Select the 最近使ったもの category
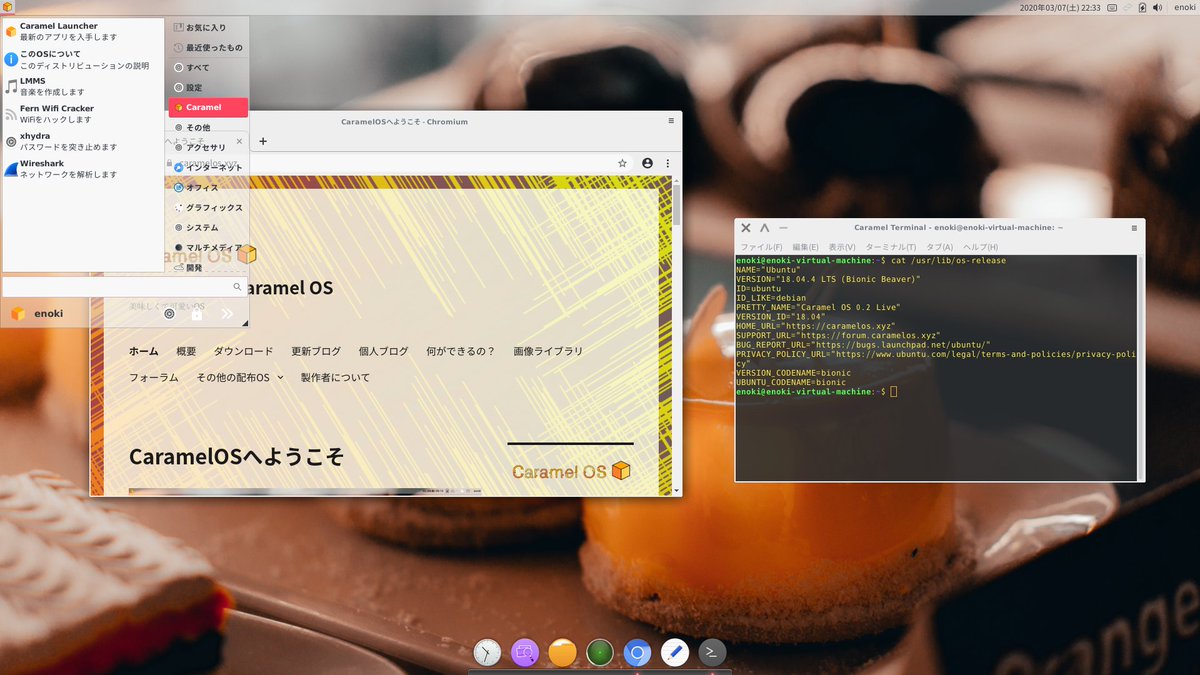The image size is (1200, 675). pyautogui.click(x=208, y=47)
